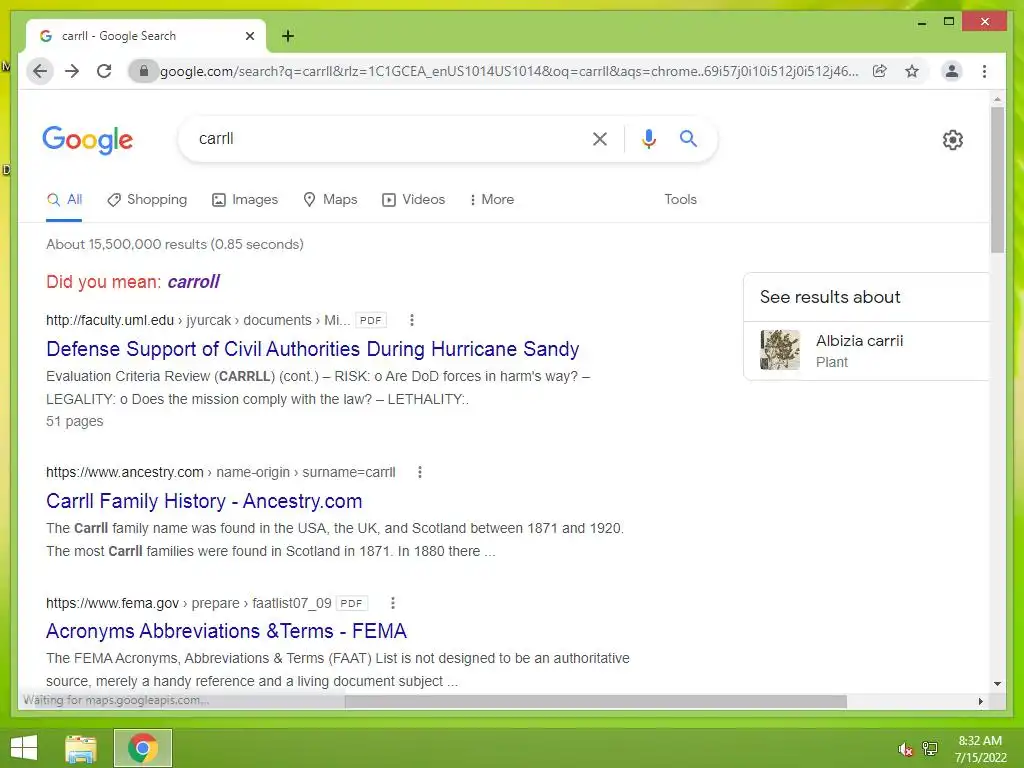Viewport: 1024px width, 768px height.
Task: Click "51 pages" text under first result
Action: tap(74, 421)
